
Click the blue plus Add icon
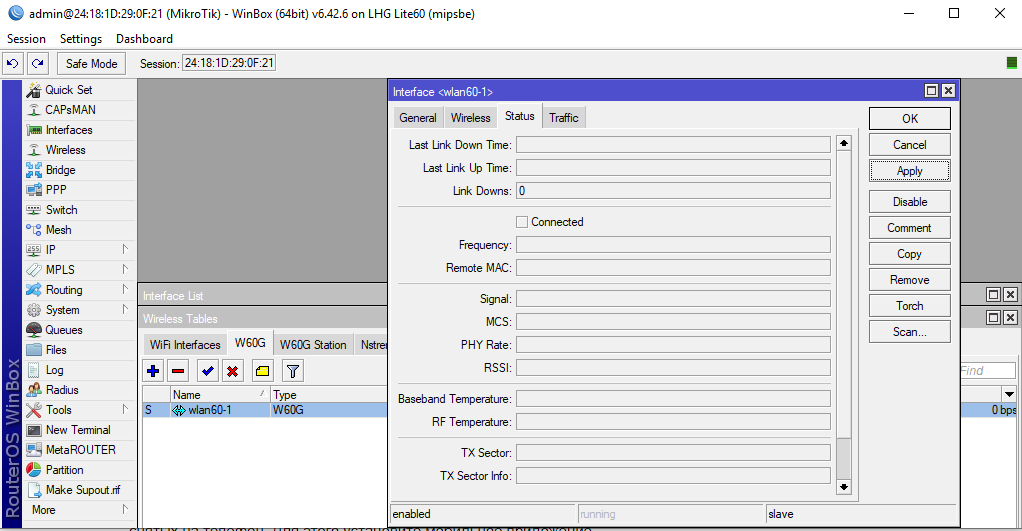(153, 371)
